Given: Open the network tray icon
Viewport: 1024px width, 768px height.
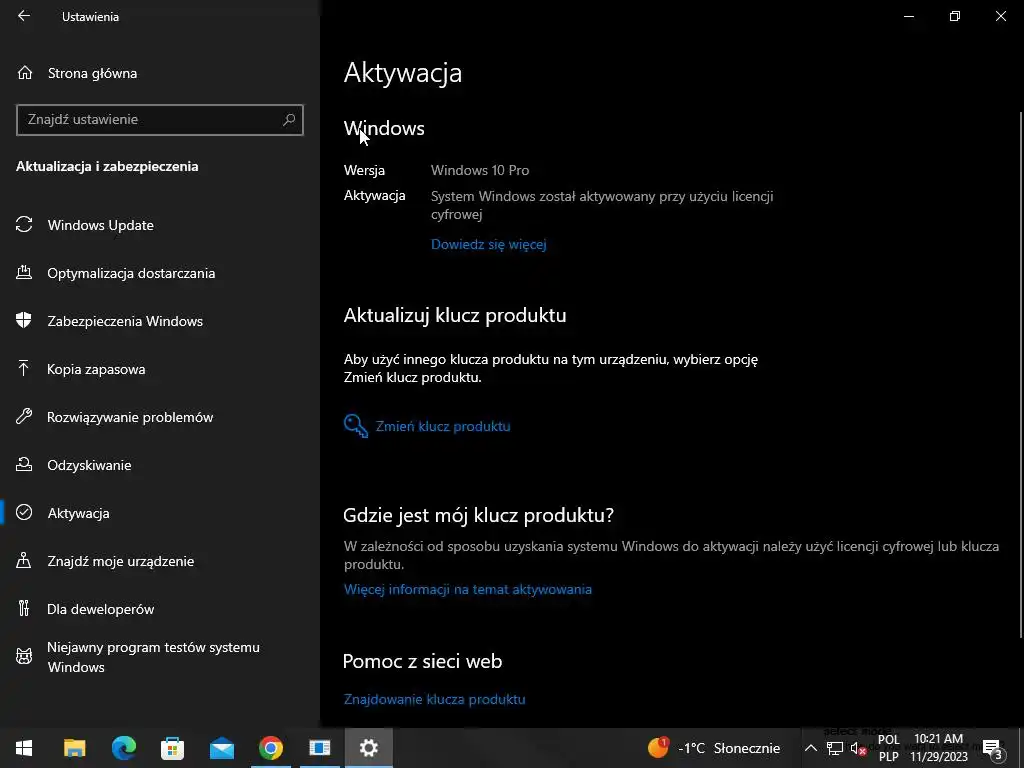Looking at the screenshot, I should pyautogui.click(x=834, y=748).
